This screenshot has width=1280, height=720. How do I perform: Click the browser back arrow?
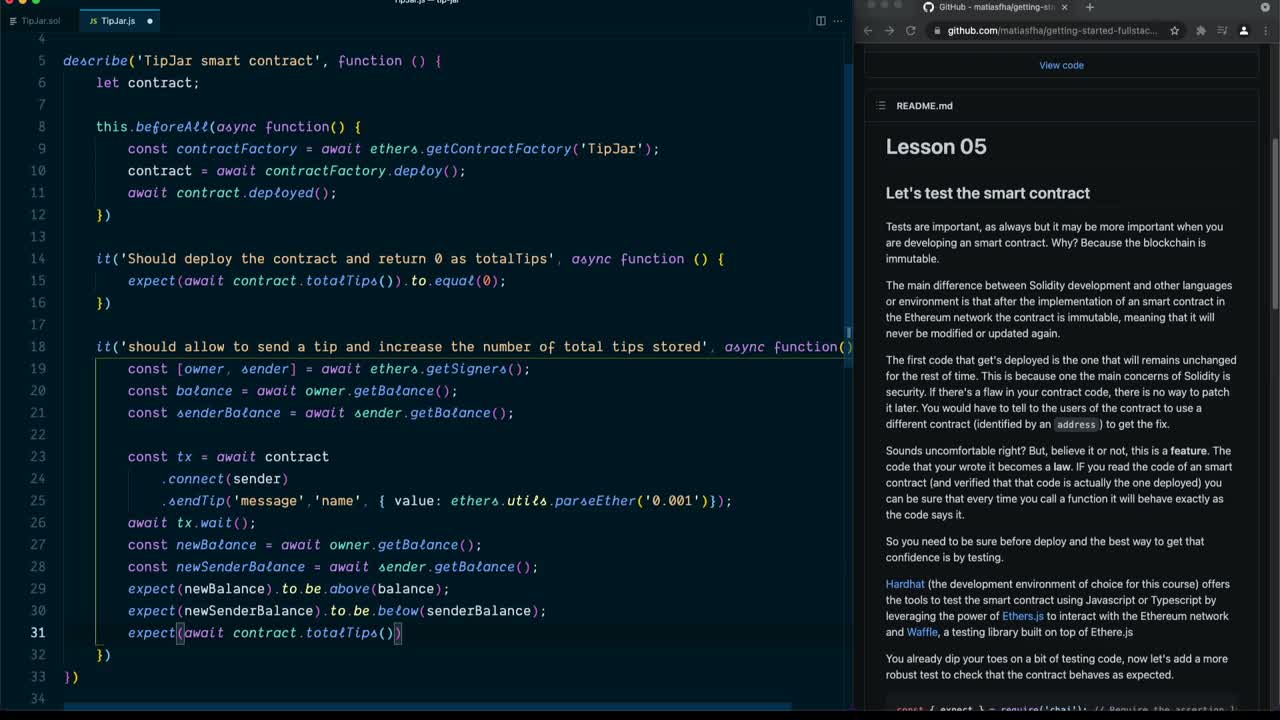tap(867, 30)
